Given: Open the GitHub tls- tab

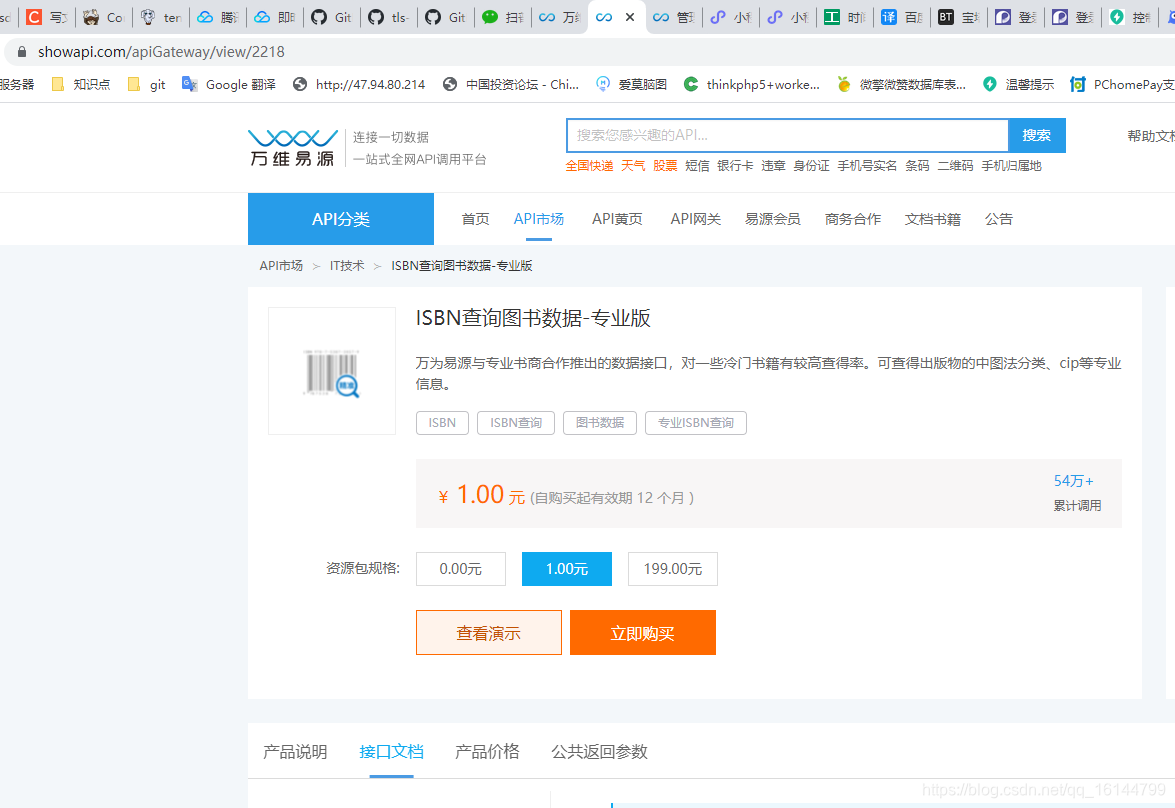Looking at the screenshot, I should 388,16.
